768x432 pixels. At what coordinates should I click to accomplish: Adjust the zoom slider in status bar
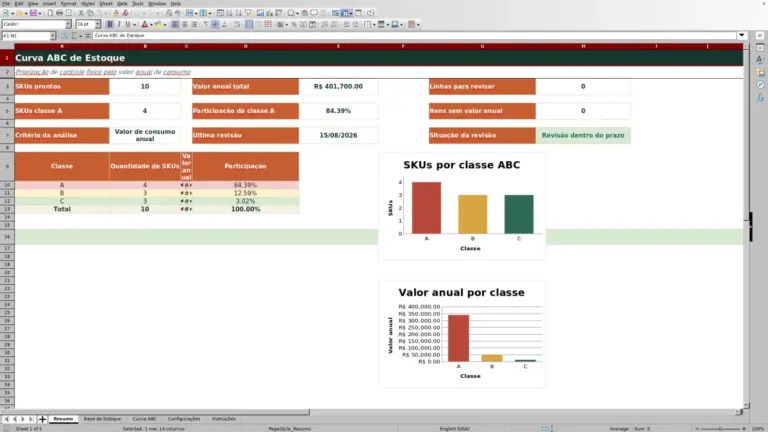tap(720, 429)
